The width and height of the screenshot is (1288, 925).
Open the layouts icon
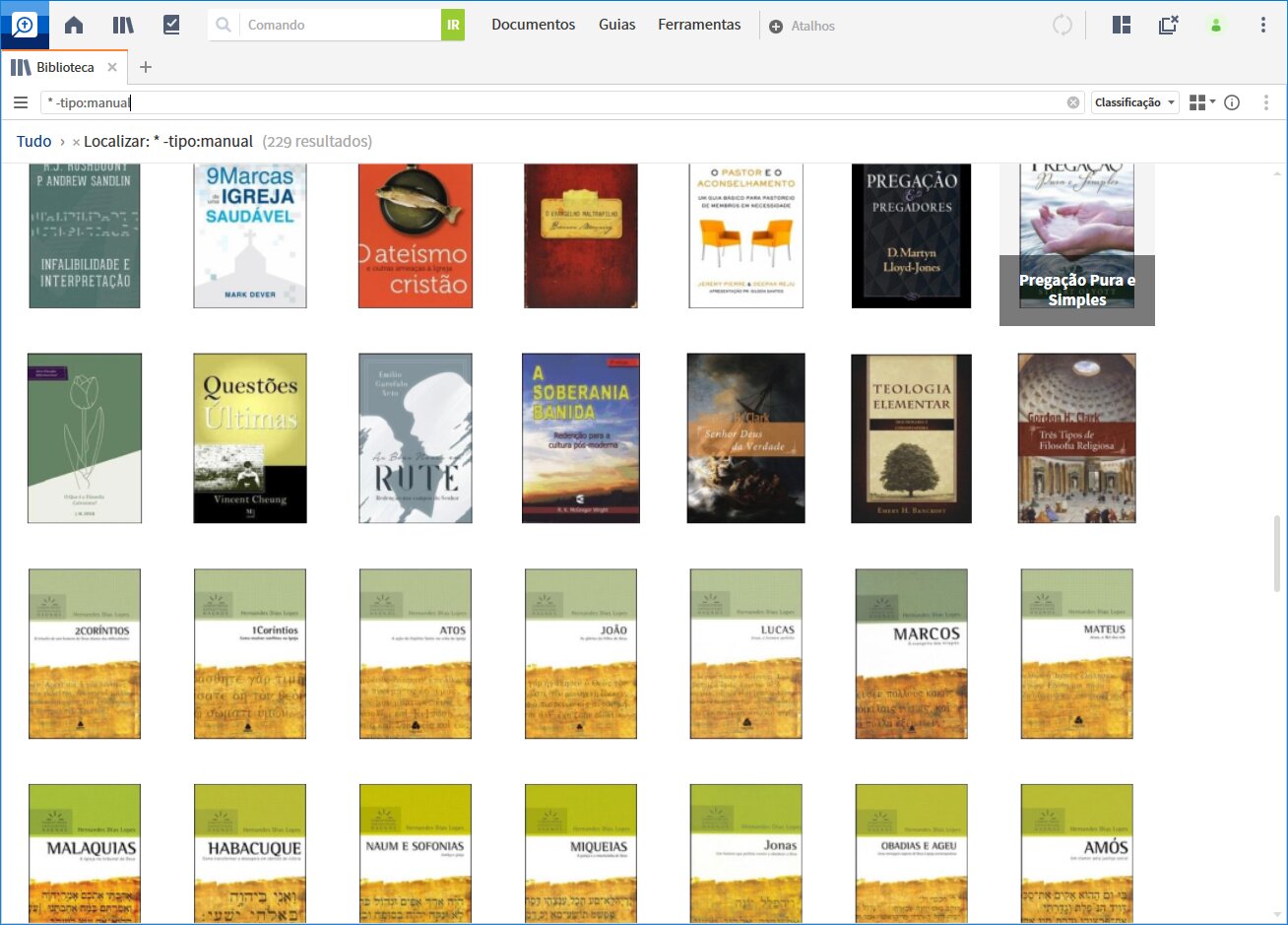click(x=1122, y=26)
